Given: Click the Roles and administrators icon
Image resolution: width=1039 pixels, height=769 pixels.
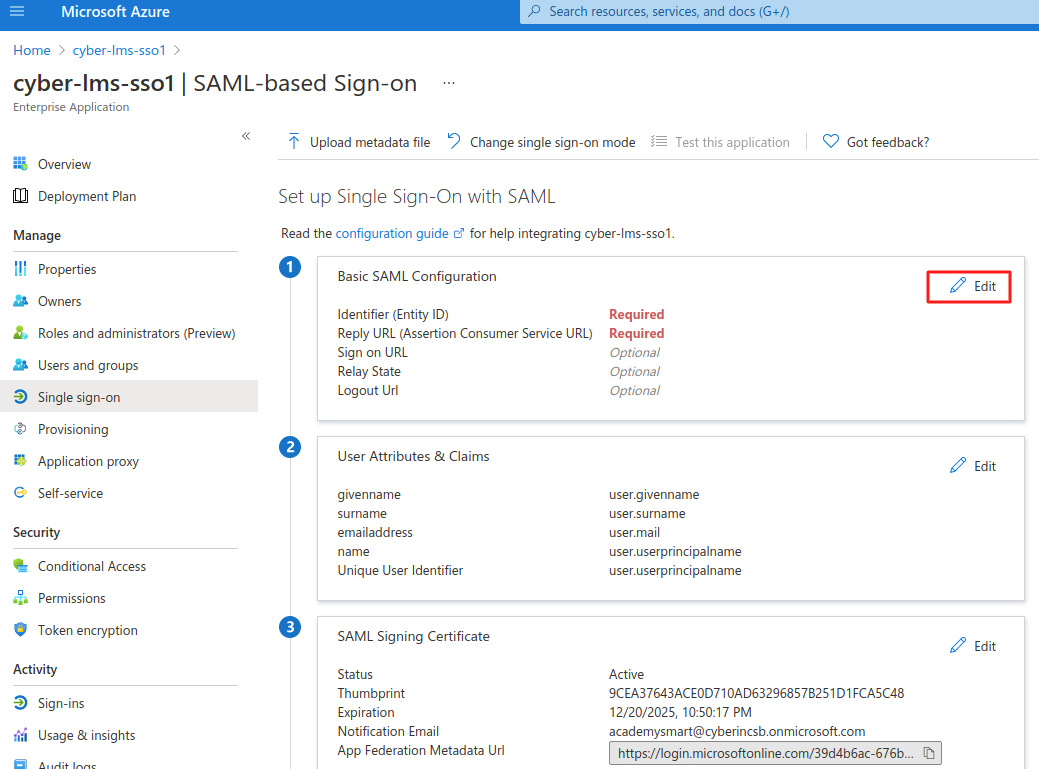Looking at the screenshot, I should (21, 333).
